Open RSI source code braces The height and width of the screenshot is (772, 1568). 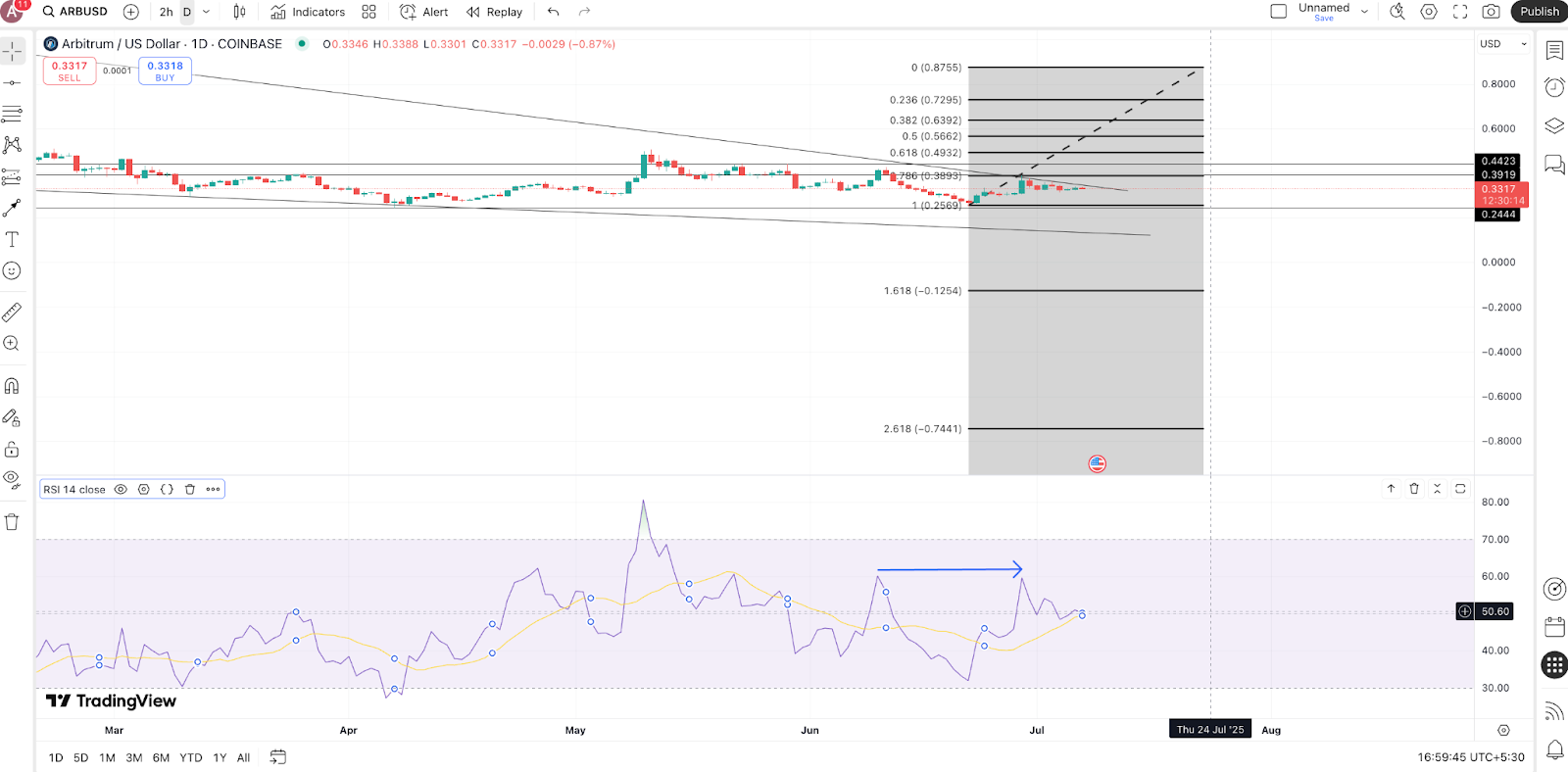coord(167,489)
